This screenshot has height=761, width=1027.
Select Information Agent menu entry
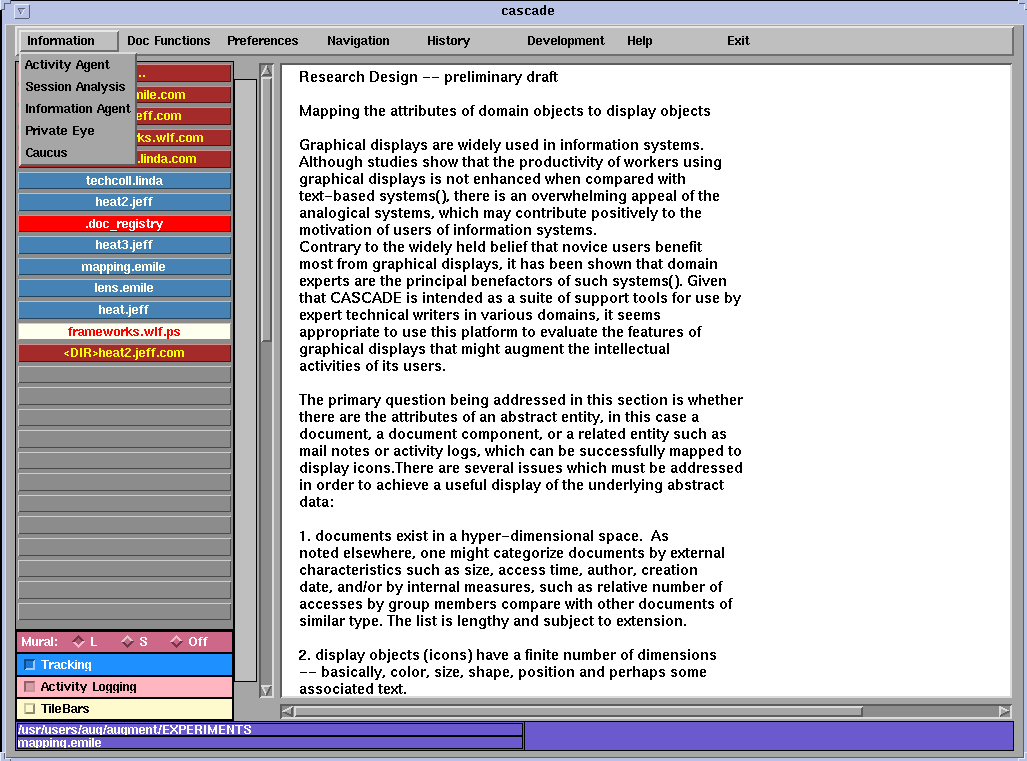point(77,109)
